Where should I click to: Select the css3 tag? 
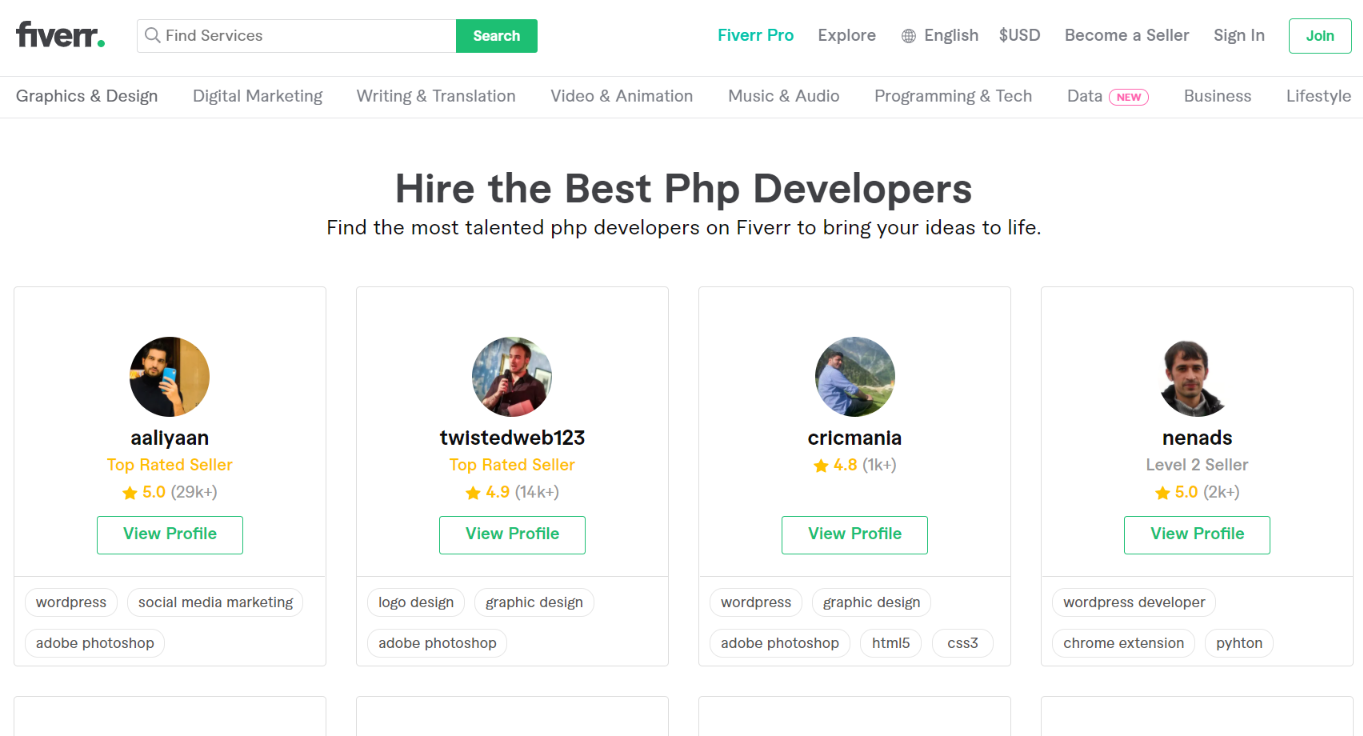(x=963, y=643)
